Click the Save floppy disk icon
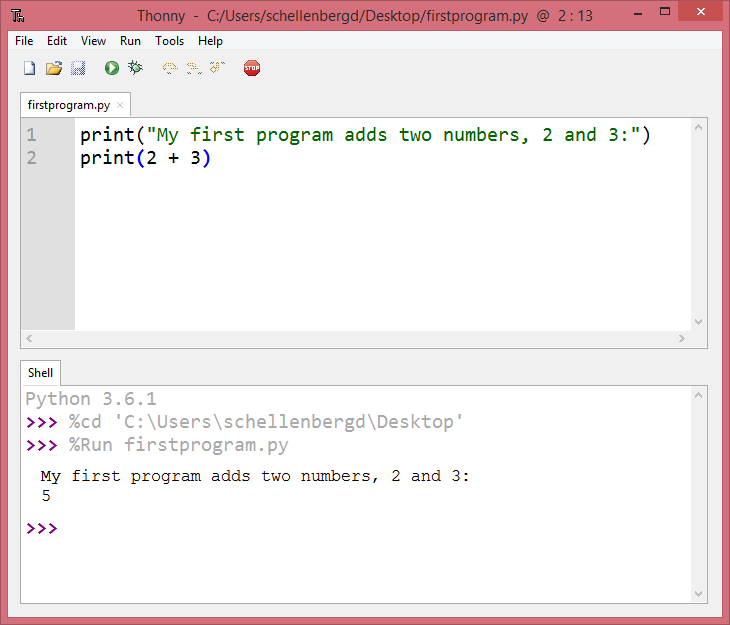Viewport: 730px width, 625px height. [78, 68]
